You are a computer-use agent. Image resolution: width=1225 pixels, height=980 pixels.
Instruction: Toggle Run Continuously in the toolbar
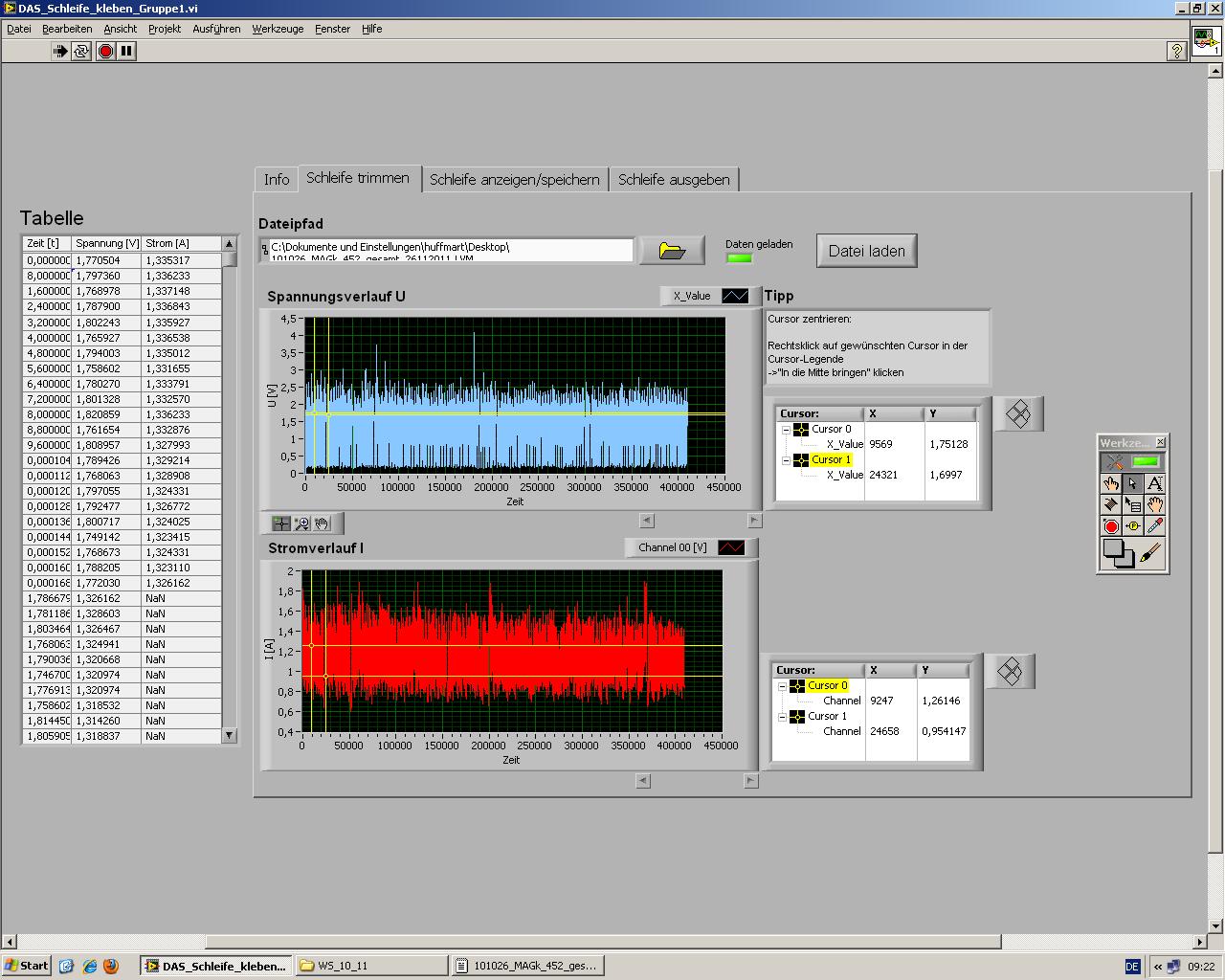pyautogui.click(x=82, y=52)
